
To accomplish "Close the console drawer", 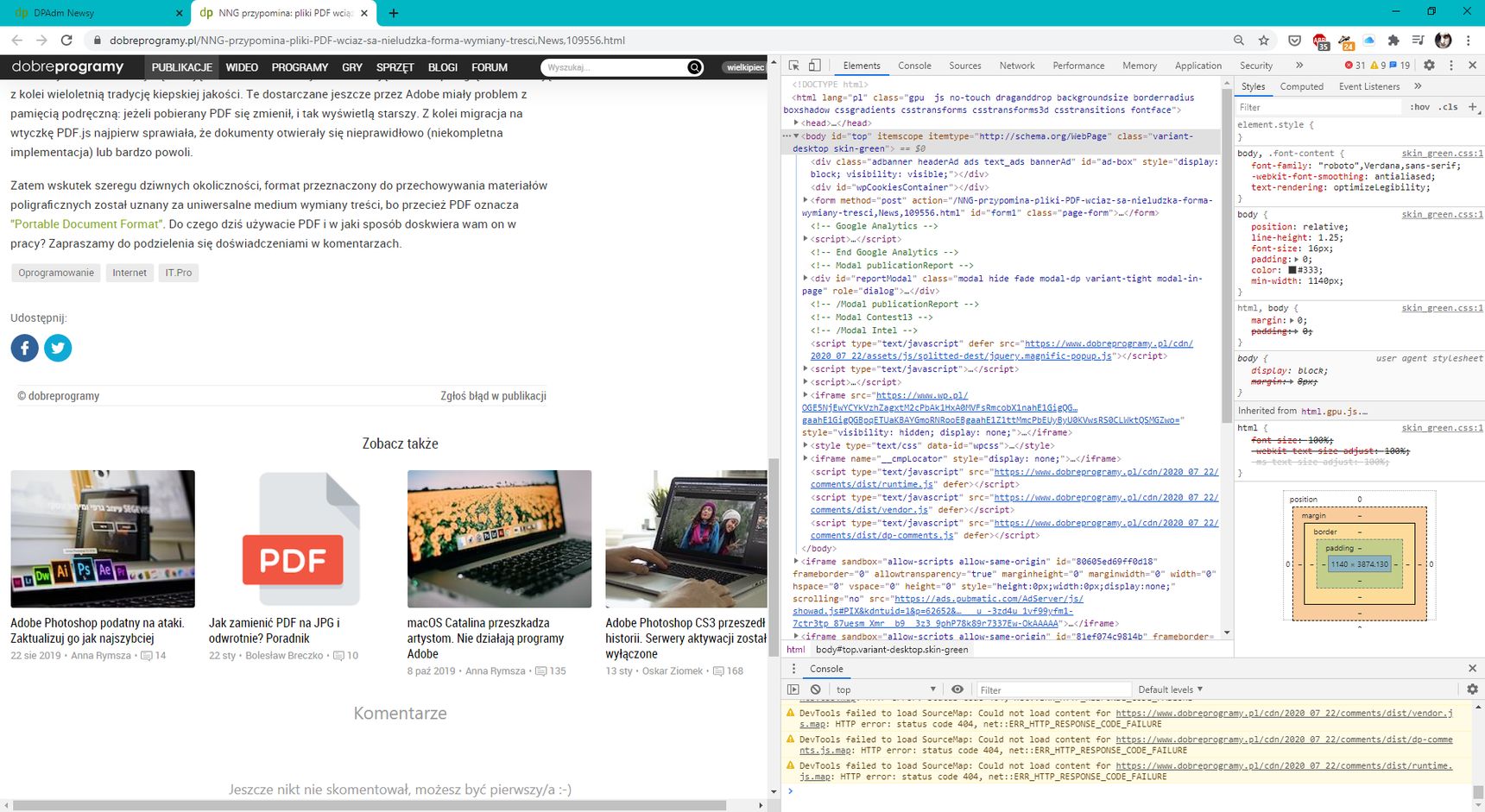I will tap(1472, 669).
